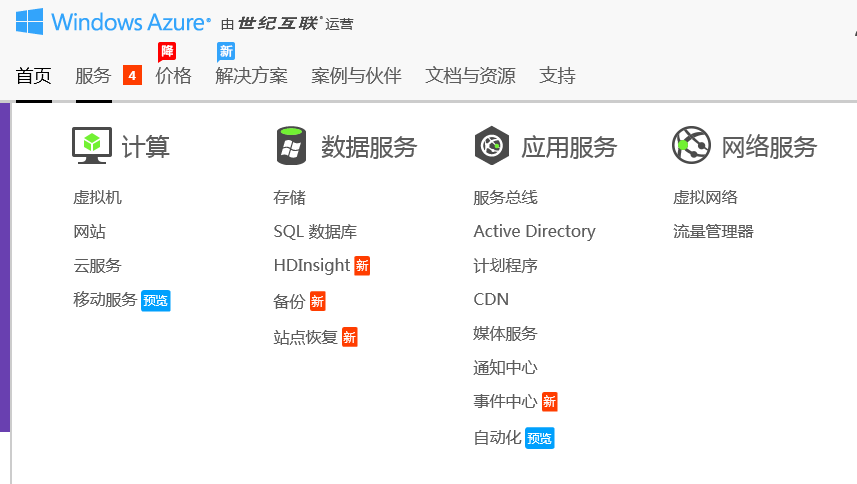Go to the 支持 menu item

(x=557, y=76)
